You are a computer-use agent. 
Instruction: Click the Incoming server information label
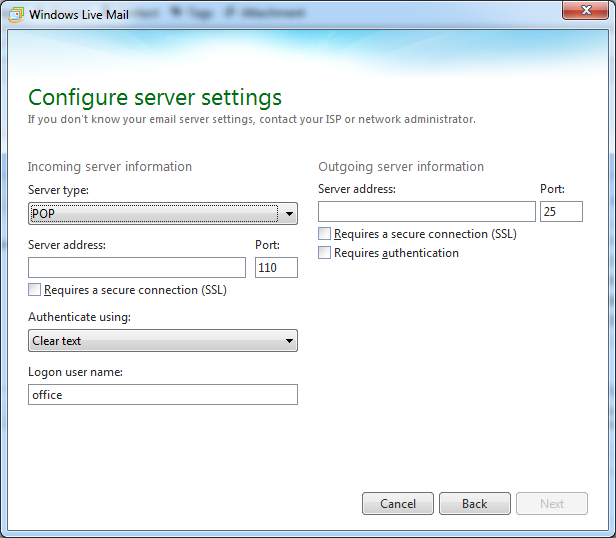pyautogui.click(x=110, y=166)
